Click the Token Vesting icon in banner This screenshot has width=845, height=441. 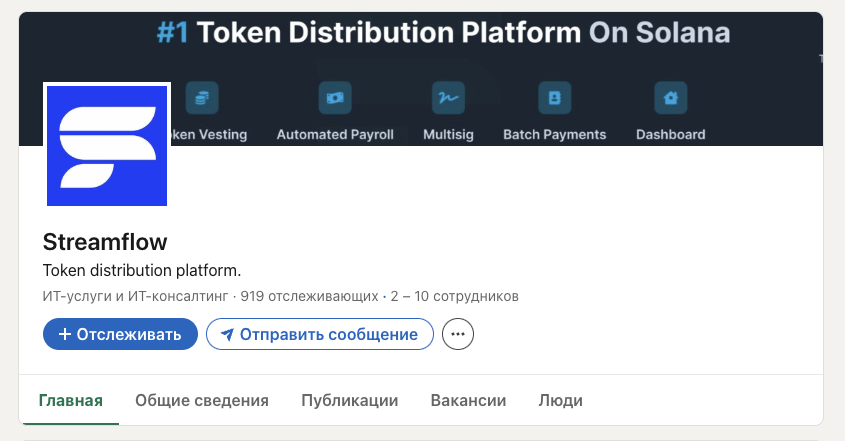click(203, 99)
